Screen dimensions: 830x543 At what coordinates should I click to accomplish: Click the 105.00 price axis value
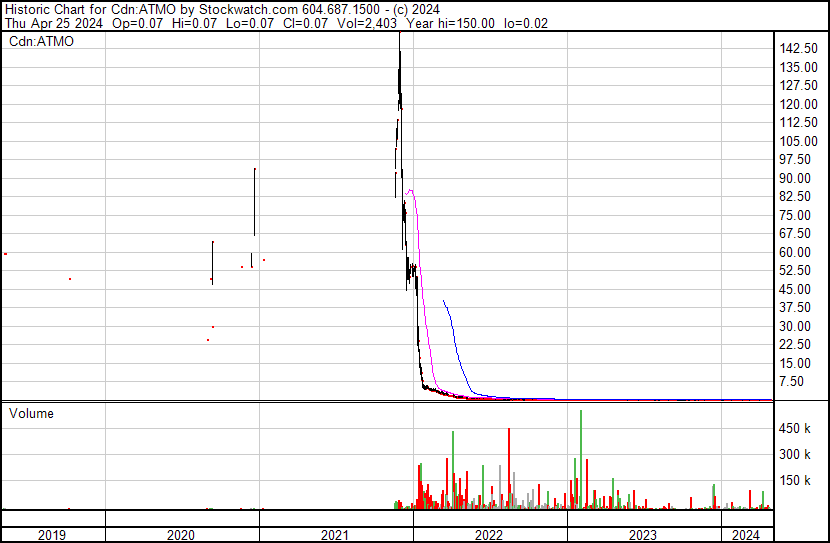798,141
